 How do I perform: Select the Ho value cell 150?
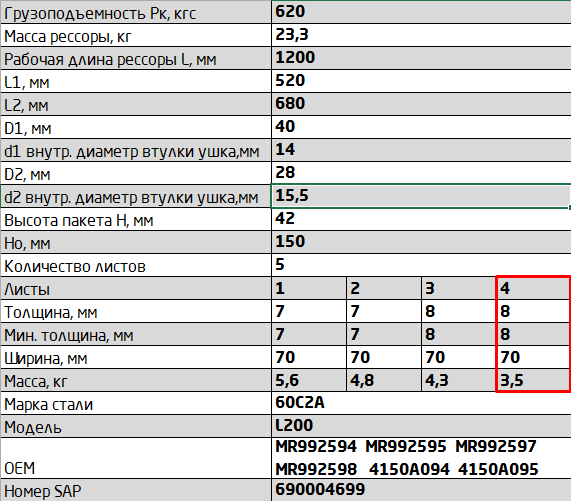point(421,242)
